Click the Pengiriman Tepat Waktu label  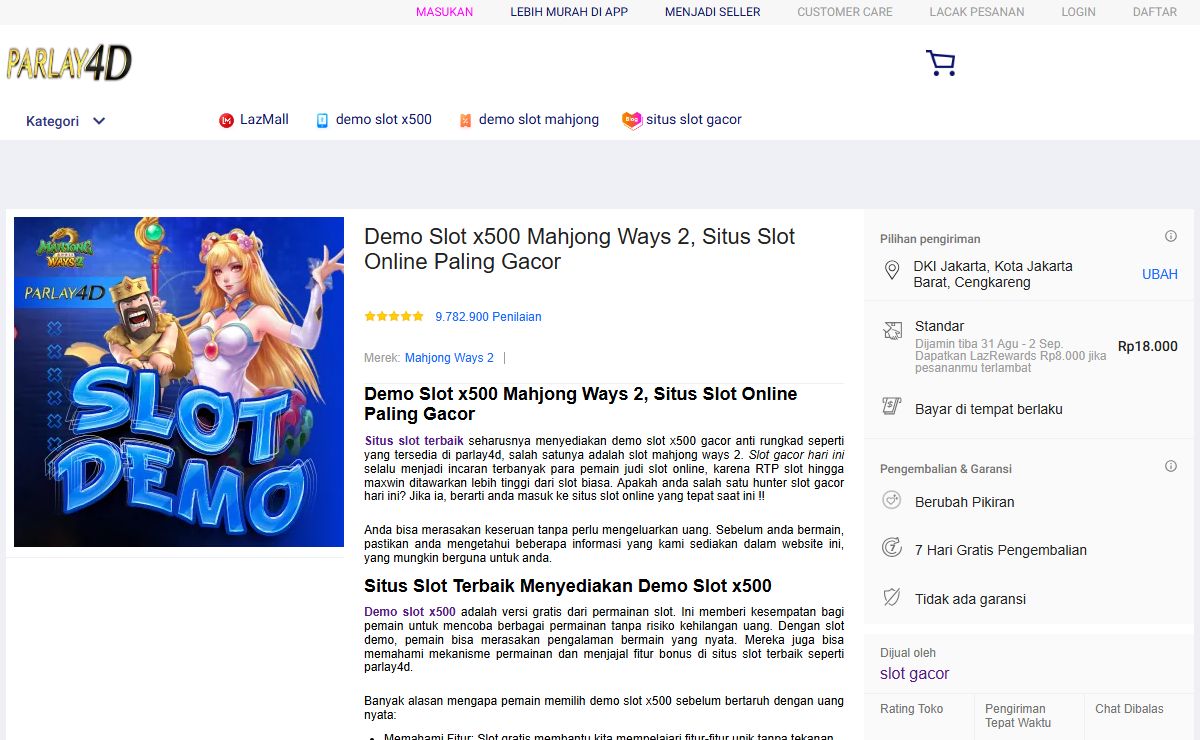pyautogui.click(x=1018, y=715)
